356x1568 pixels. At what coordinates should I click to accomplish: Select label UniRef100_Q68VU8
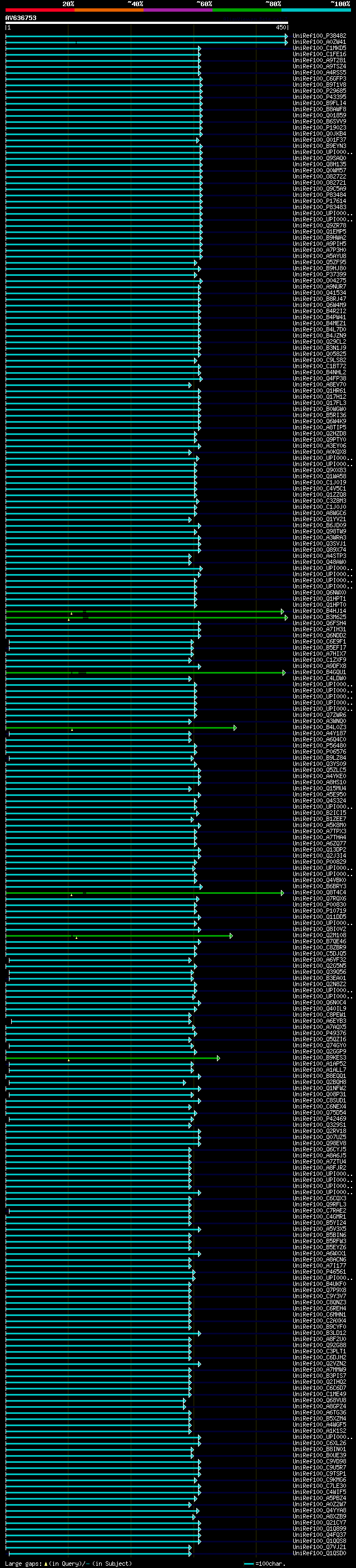pos(319,1401)
